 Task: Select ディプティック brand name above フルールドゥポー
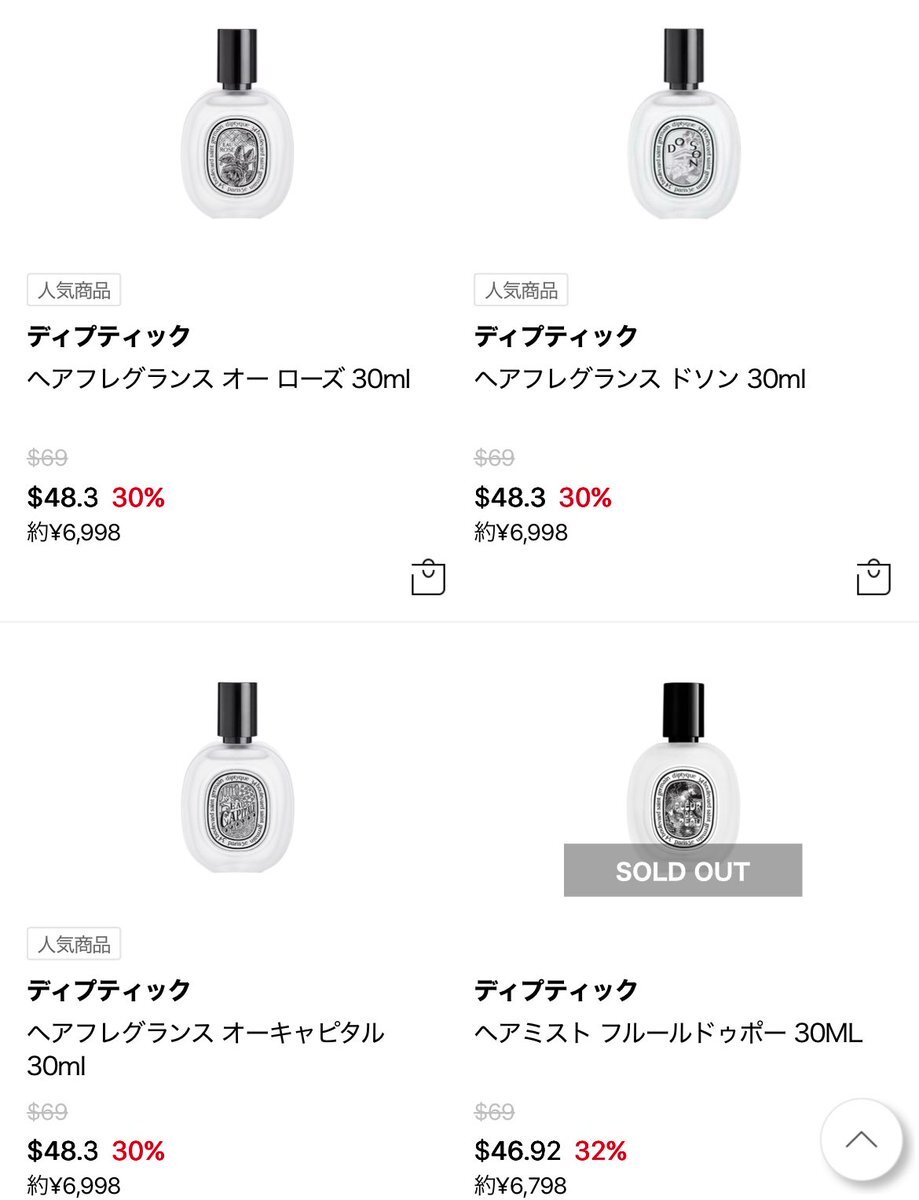click(556, 990)
